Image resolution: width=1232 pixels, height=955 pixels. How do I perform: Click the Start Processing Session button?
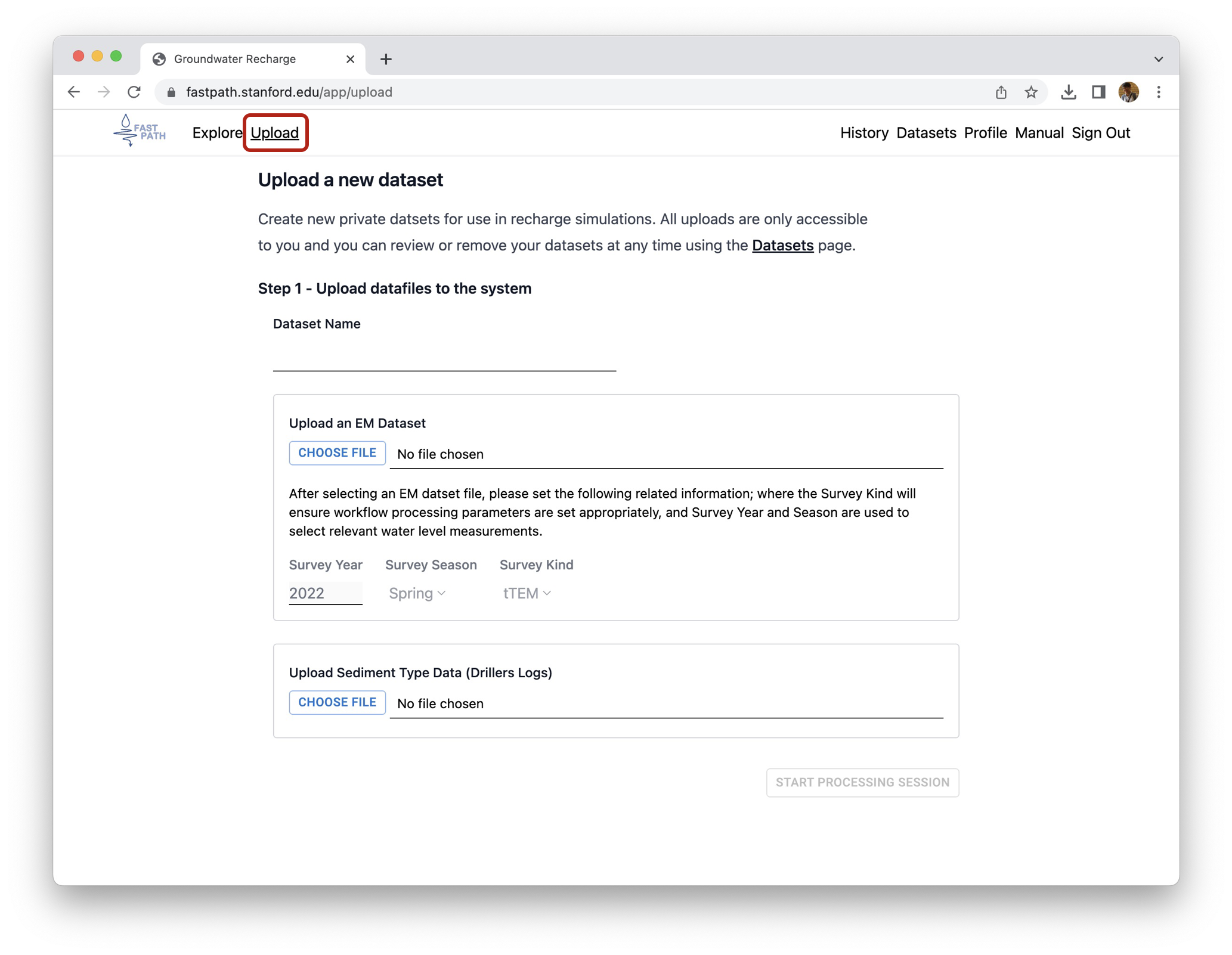(861, 782)
